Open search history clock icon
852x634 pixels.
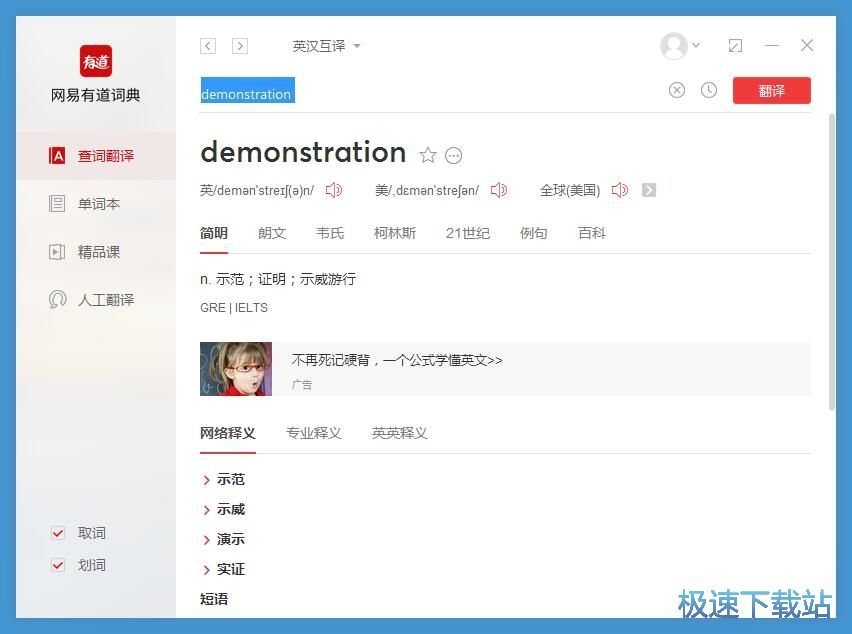pos(709,90)
